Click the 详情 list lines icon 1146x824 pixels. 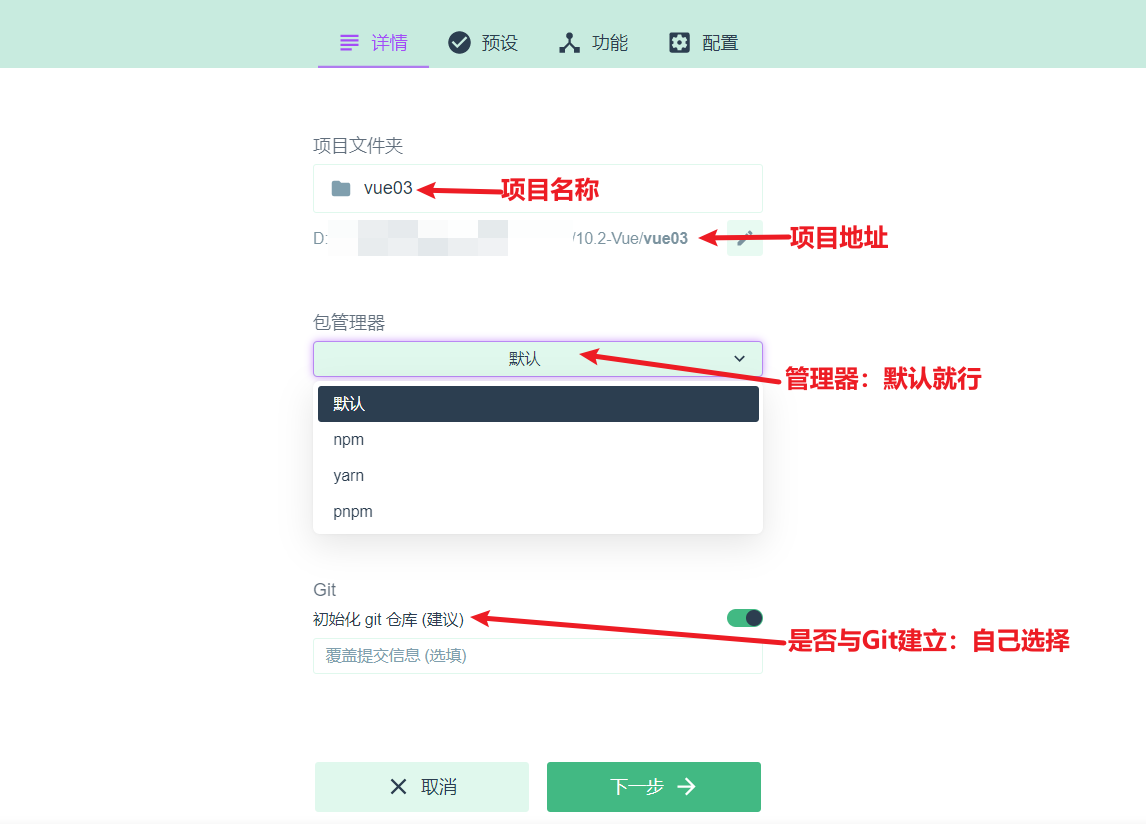coord(349,43)
